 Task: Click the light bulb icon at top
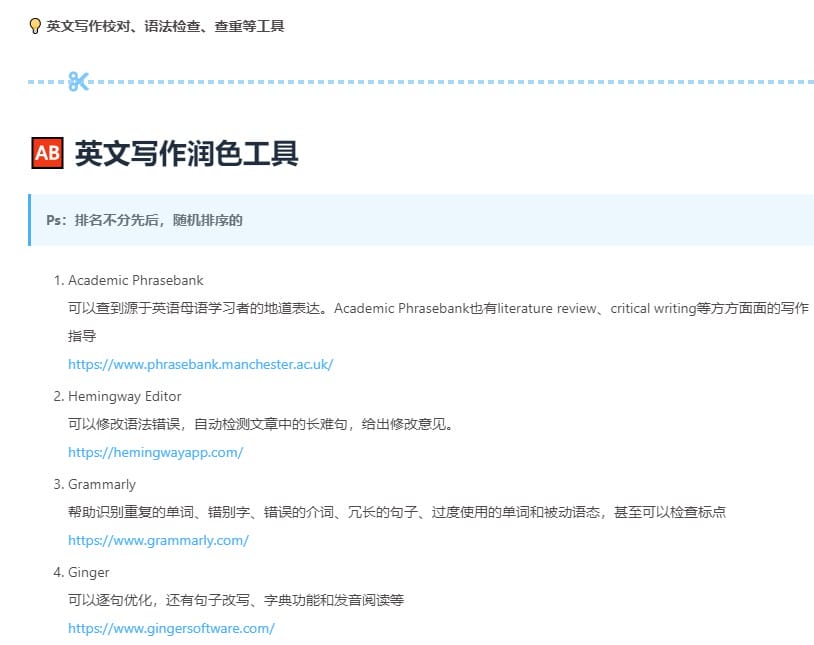coord(35,26)
